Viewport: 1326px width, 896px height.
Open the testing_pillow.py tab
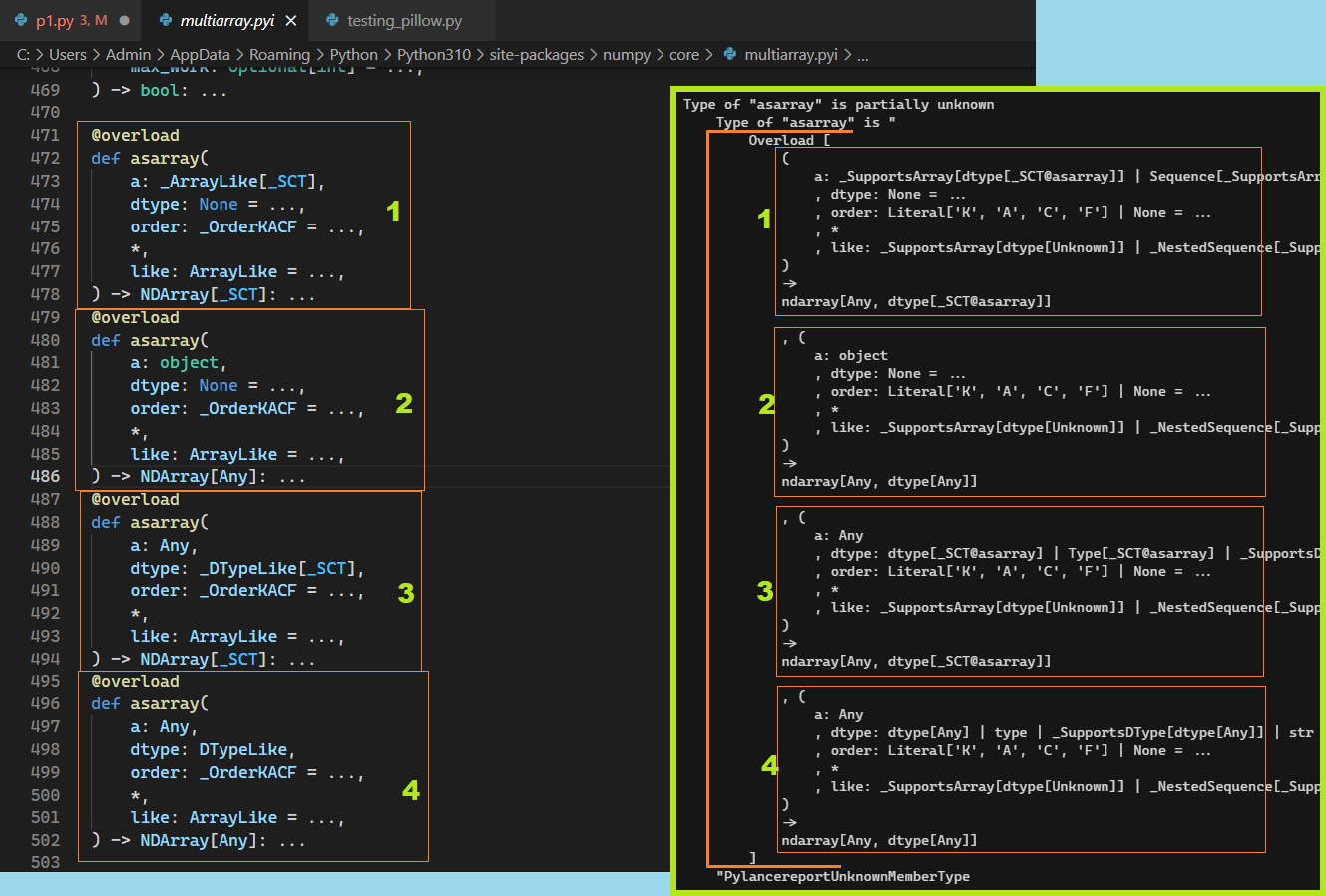tap(404, 20)
